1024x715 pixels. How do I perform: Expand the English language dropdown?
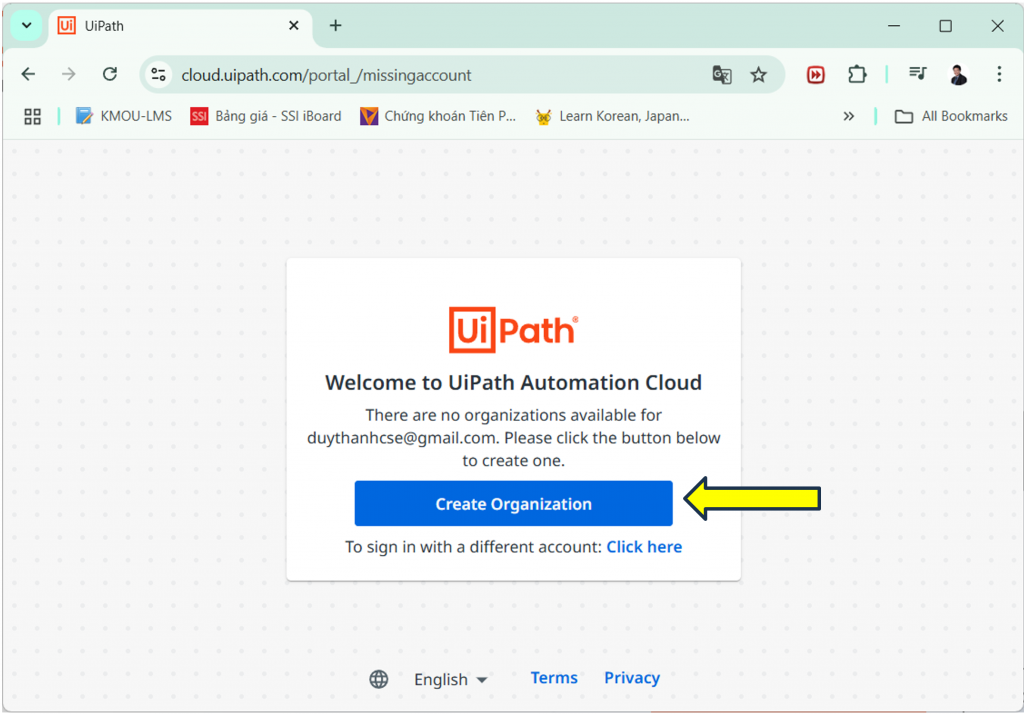451,679
